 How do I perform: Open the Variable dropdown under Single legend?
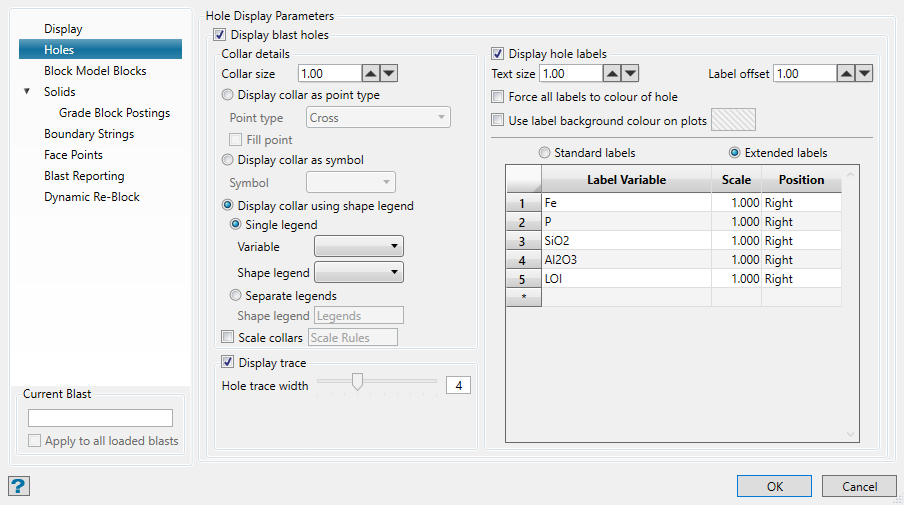pyautogui.click(x=359, y=246)
